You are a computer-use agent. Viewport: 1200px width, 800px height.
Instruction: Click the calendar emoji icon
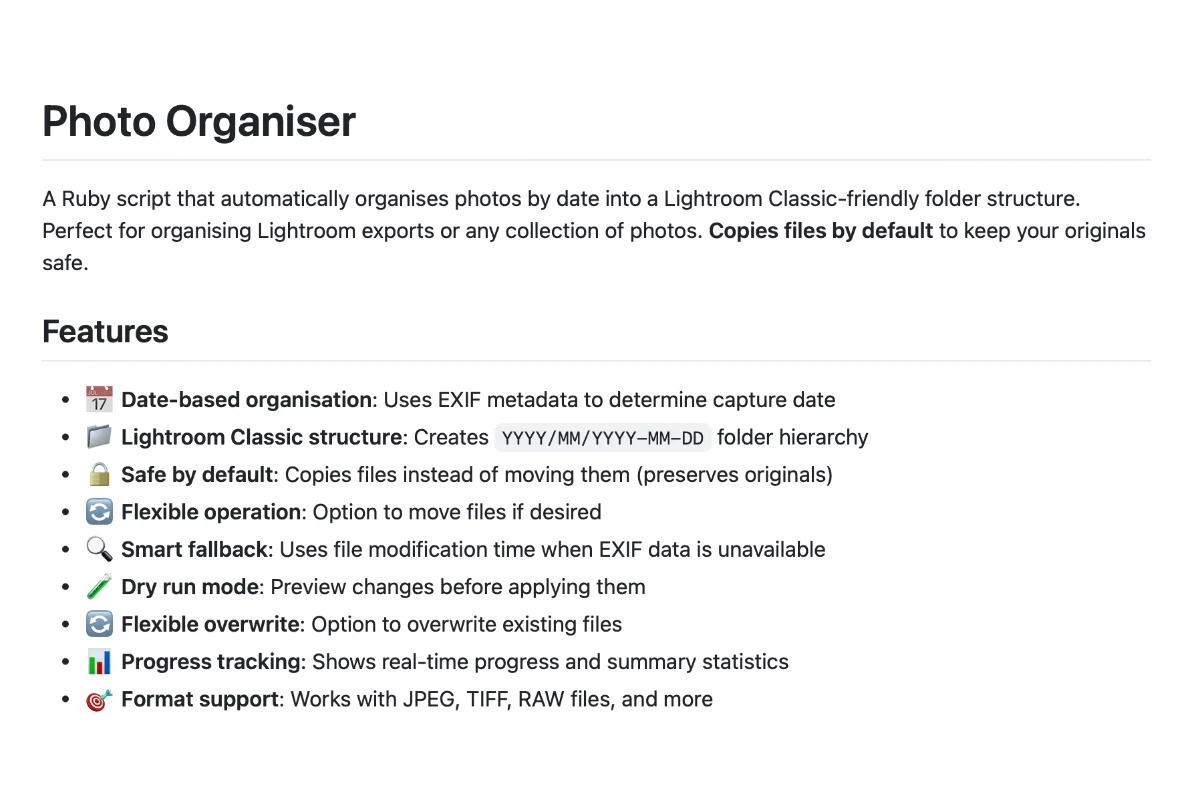tap(99, 400)
